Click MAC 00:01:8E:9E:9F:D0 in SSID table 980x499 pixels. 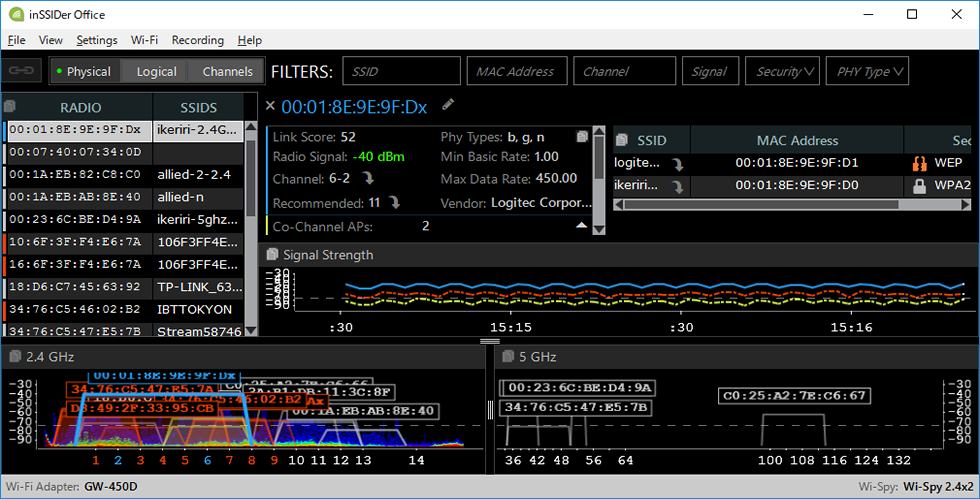(x=797, y=186)
